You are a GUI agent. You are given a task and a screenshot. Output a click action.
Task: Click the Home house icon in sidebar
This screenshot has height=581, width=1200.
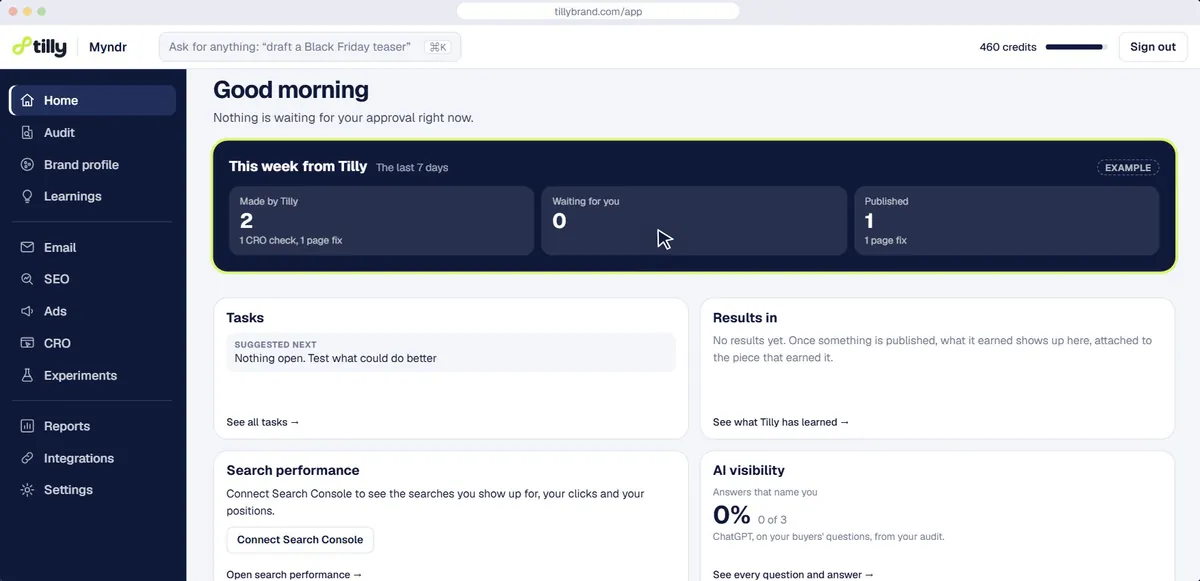click(27, 100)
